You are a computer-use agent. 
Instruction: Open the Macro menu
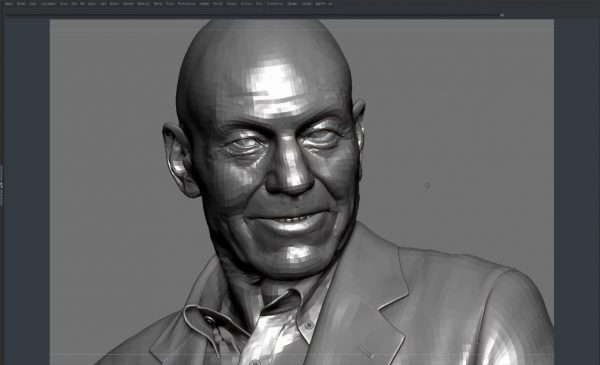(114, 4)
